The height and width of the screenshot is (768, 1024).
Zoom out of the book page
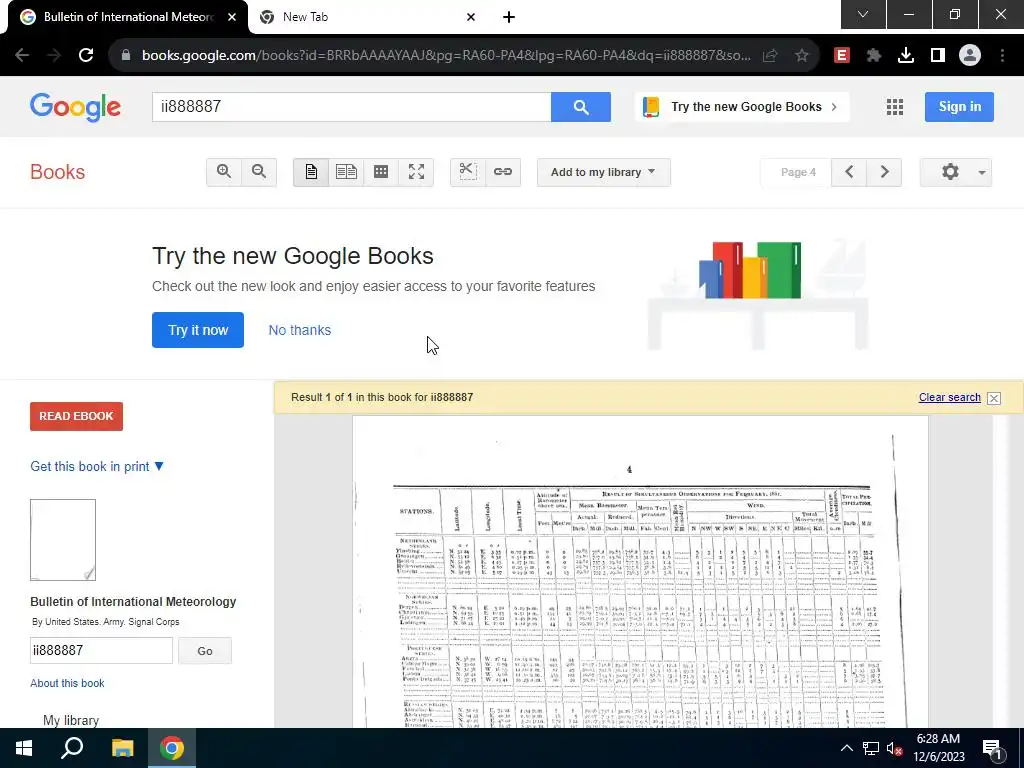pyautogui.click(x=259, y=172)
